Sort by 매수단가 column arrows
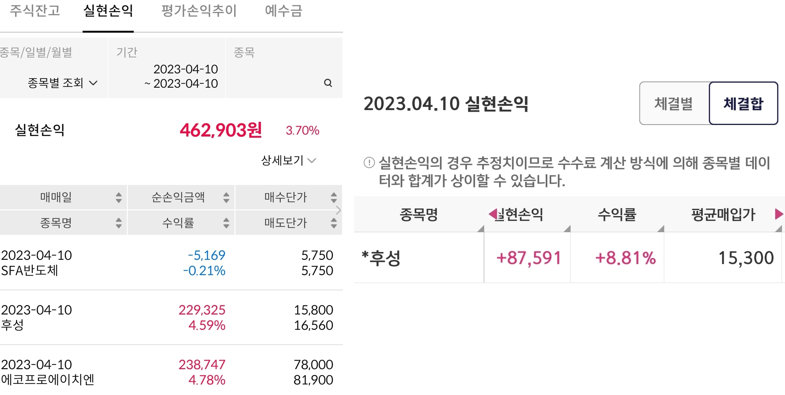This screenshot has width=785, height=395. point(334,197)
